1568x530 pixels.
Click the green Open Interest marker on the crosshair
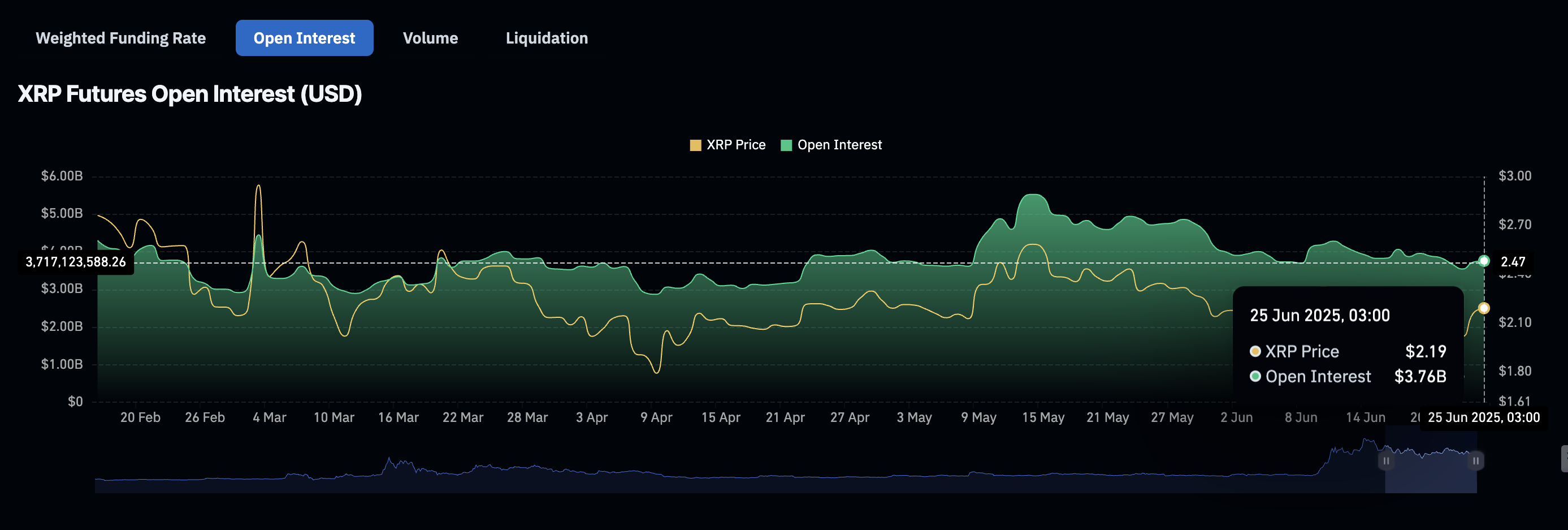1484,261
